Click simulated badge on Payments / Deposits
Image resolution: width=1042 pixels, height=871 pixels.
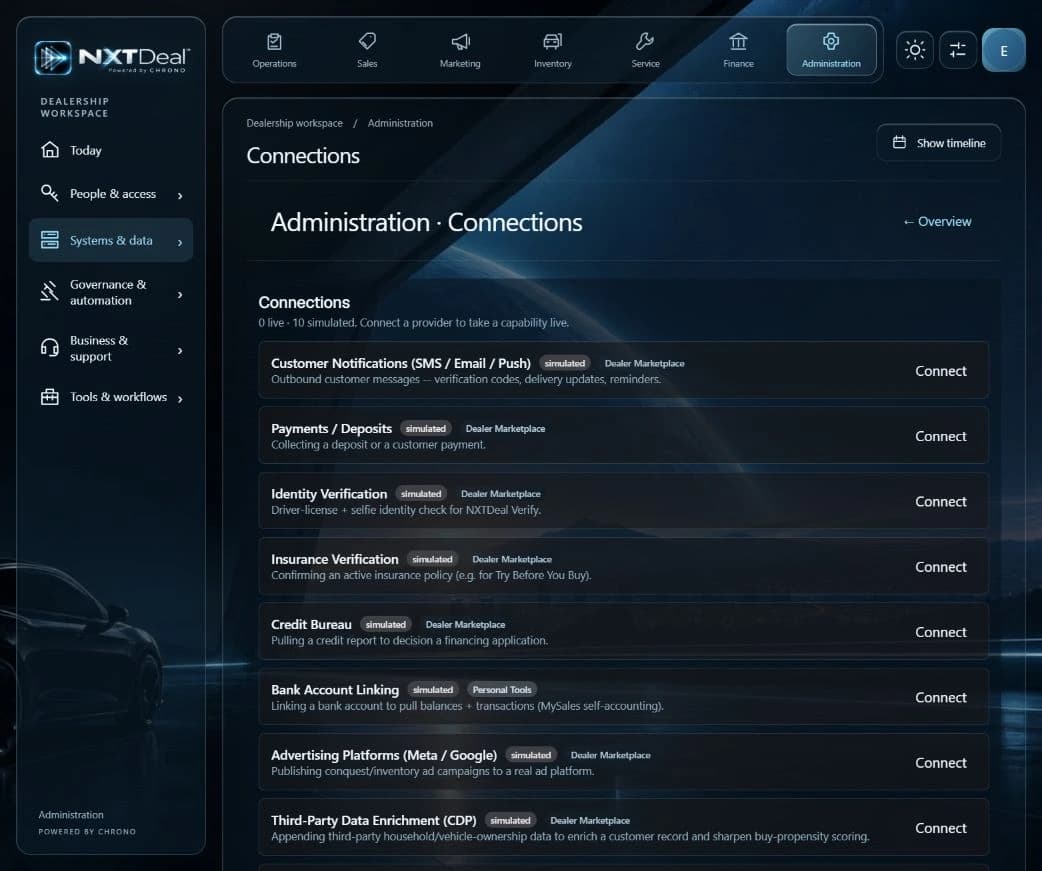click(426, 429)
